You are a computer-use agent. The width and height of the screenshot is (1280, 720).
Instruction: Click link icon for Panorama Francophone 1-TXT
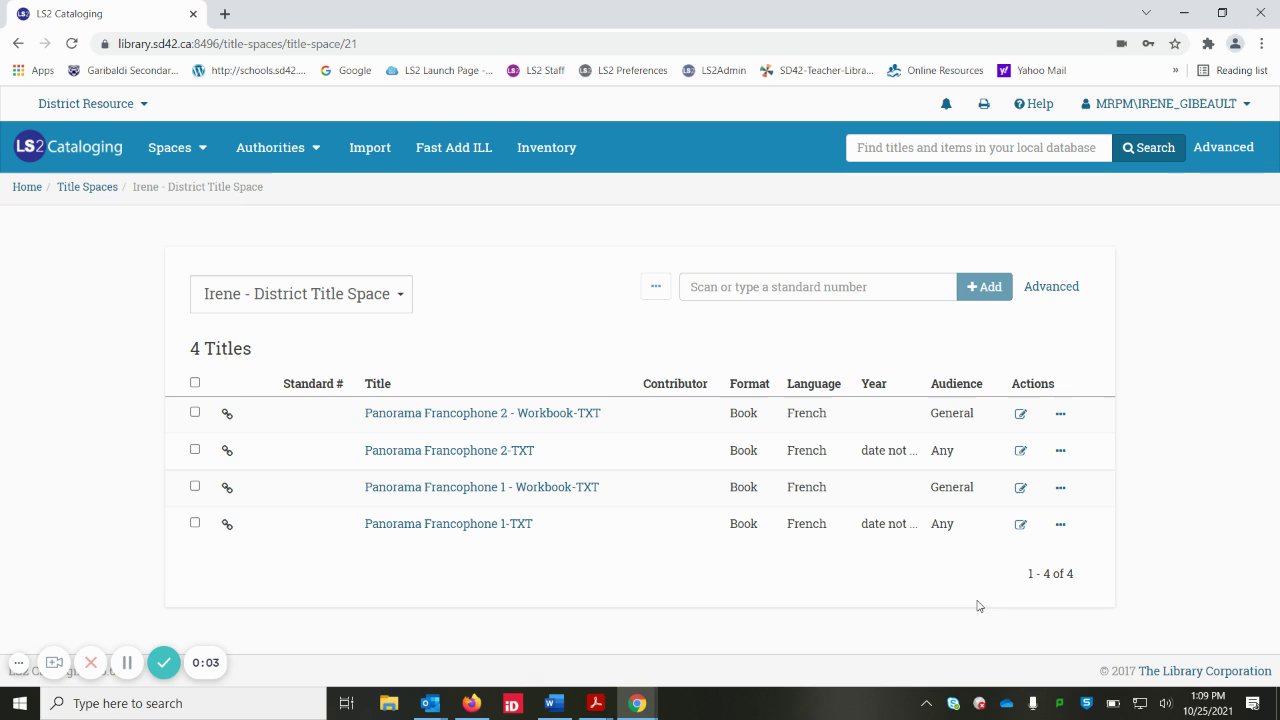click(x=227, y=525)
